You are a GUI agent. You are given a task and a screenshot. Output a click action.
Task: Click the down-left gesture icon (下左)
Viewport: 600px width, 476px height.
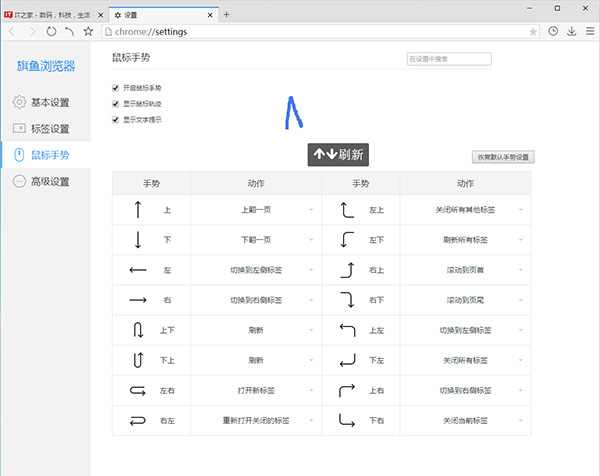click(347, 360)
